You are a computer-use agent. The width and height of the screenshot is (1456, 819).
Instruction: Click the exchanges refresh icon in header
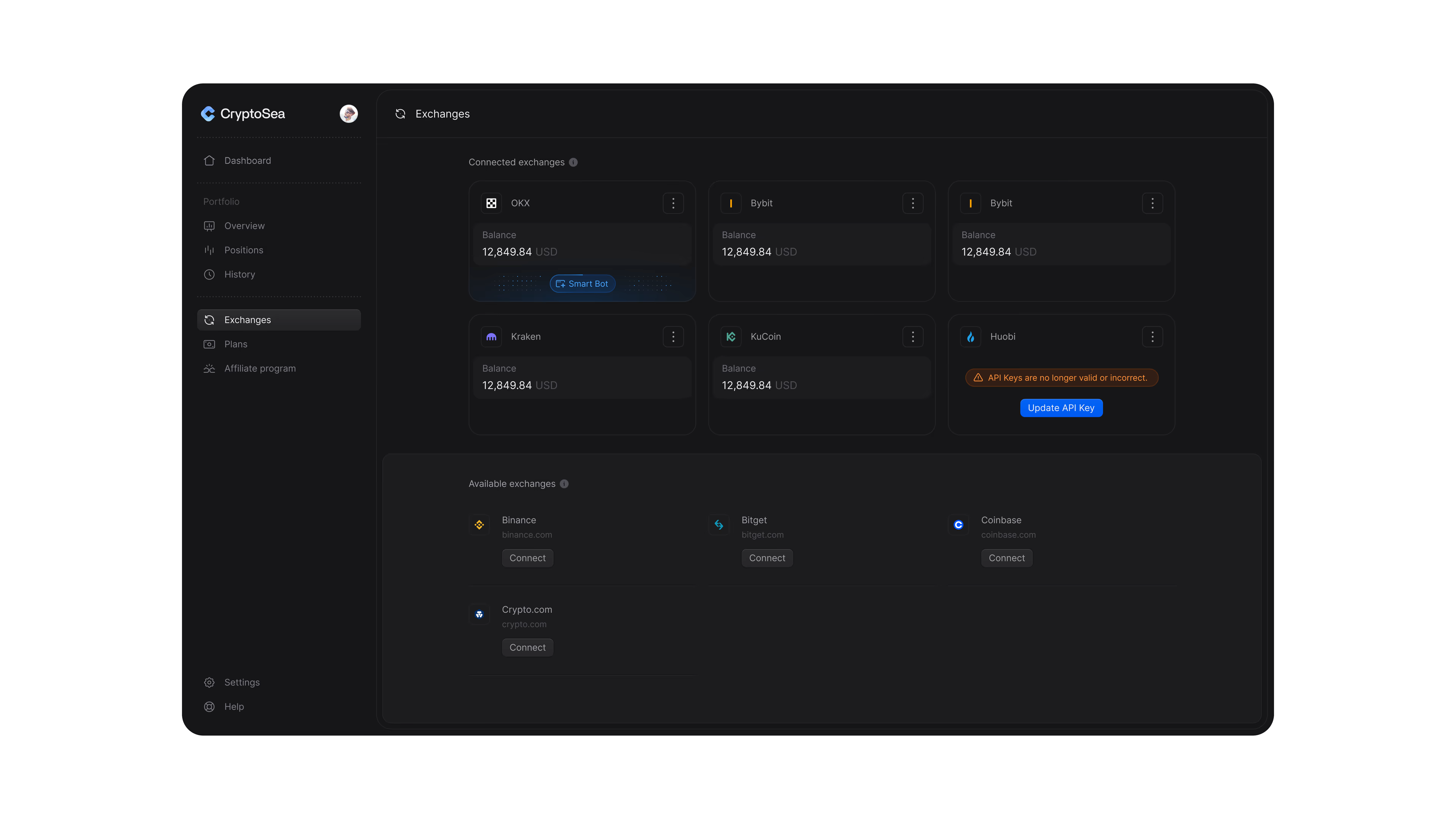(x=400, y=114)
